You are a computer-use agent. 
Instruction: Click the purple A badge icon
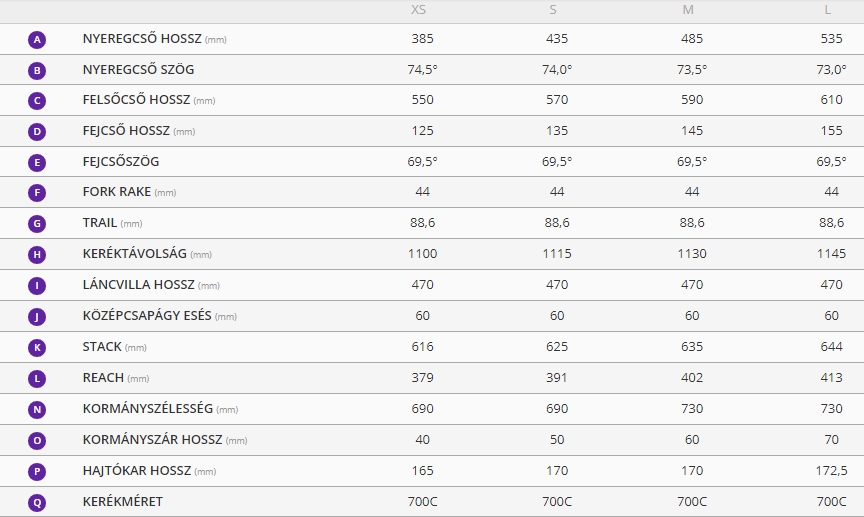tap(37, 40)
